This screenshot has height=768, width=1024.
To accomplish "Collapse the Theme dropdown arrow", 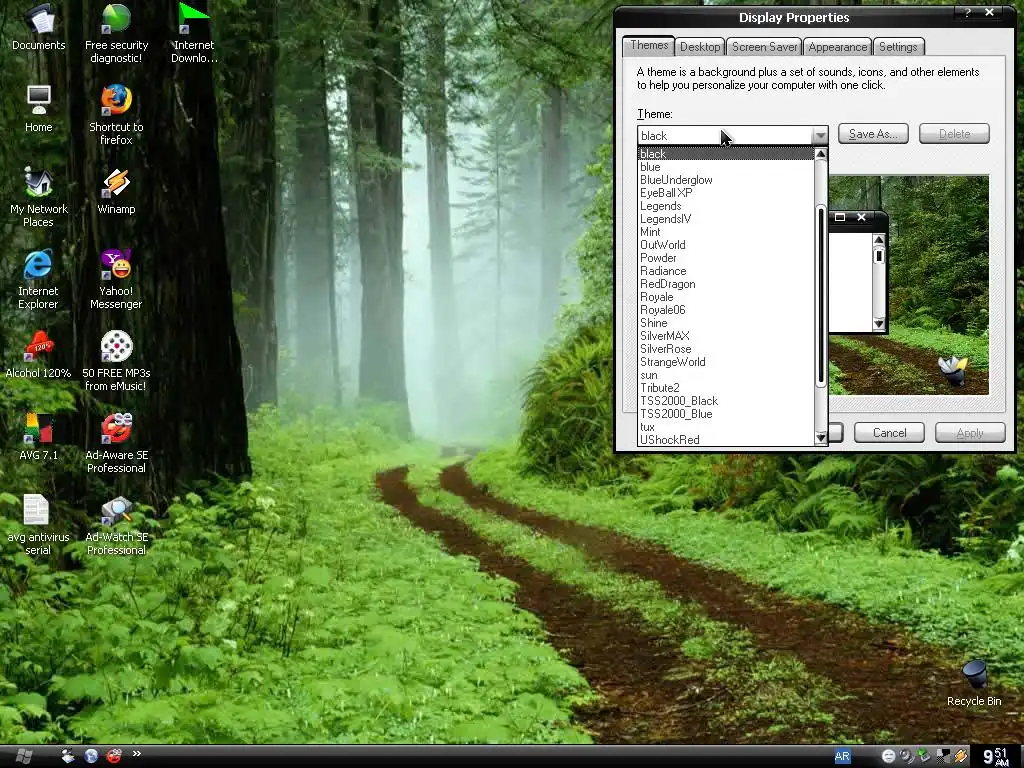I will [x=820, y=135].
